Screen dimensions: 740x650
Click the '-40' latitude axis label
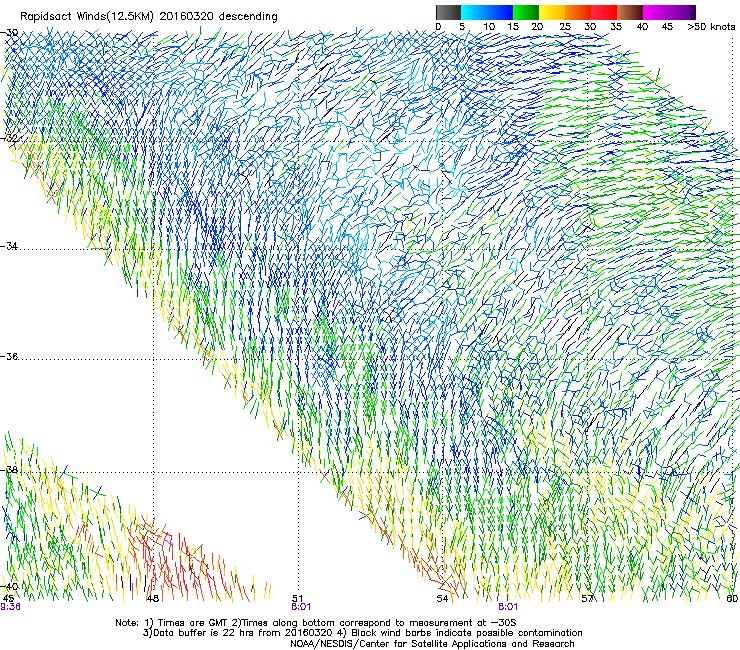(x=9, y=586)
